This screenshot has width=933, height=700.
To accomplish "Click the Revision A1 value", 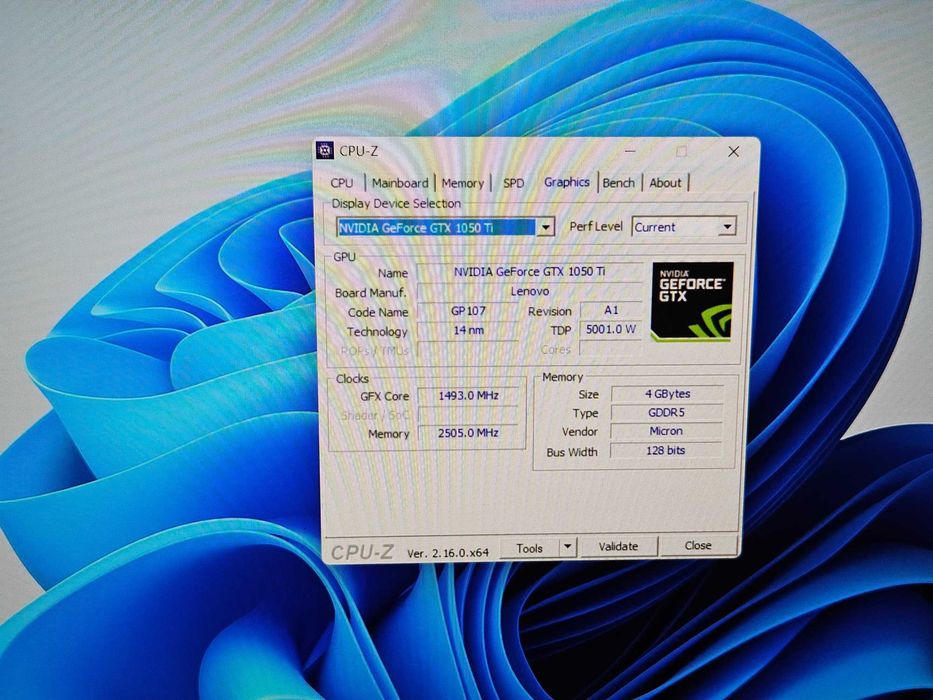I will coord(611,310).
